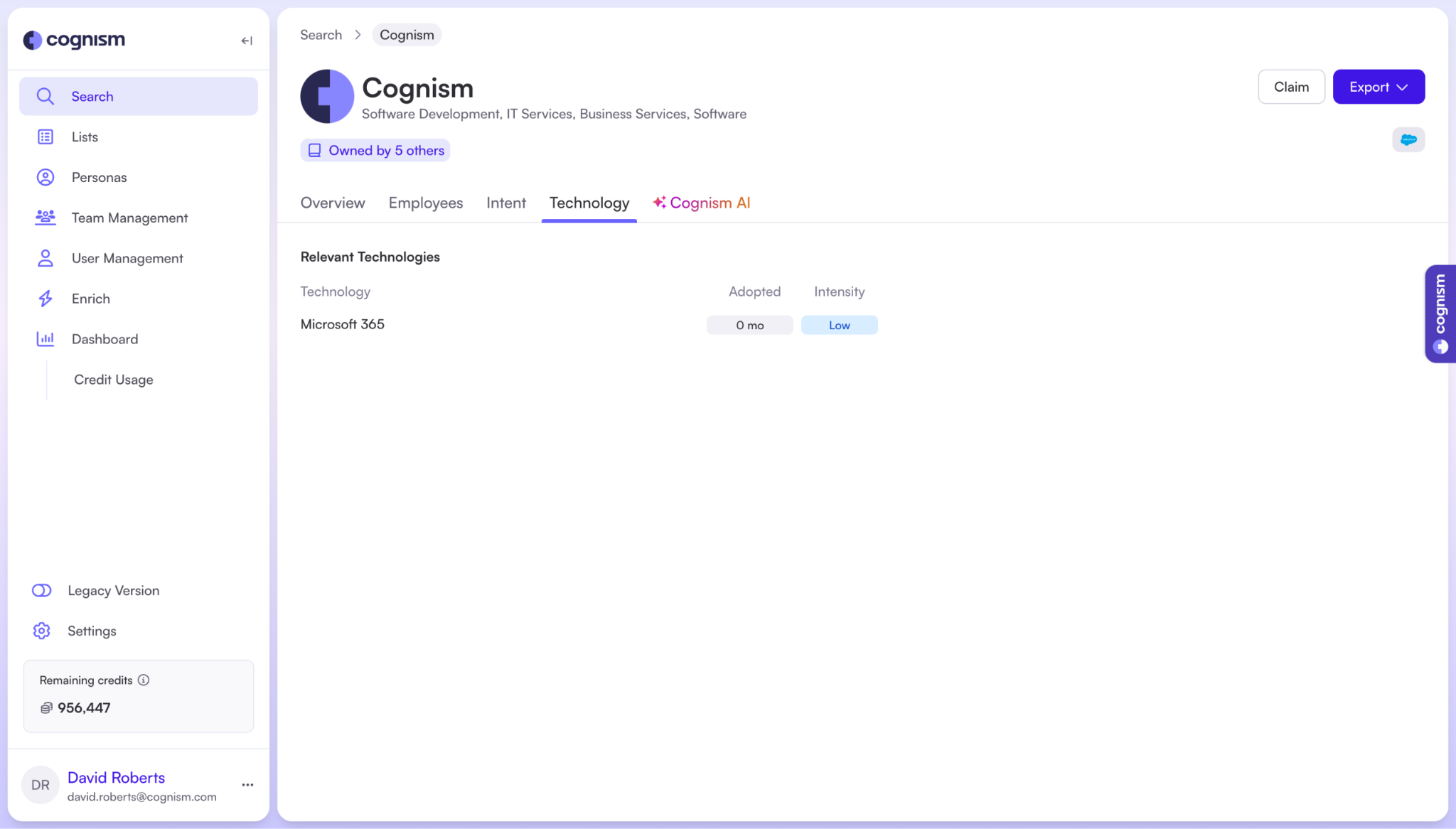Viewport: 1456px width, 829px height.
Task: Go back via the Search breadcrumb link
Action: click(x=321, y=35)
